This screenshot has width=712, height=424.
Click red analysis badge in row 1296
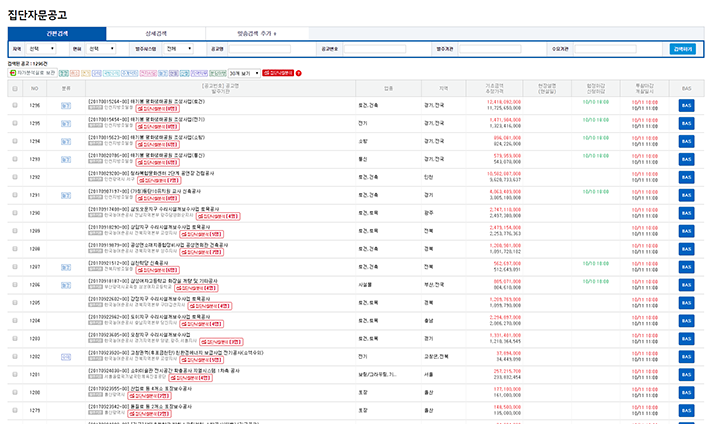click(x=158, y=109)
